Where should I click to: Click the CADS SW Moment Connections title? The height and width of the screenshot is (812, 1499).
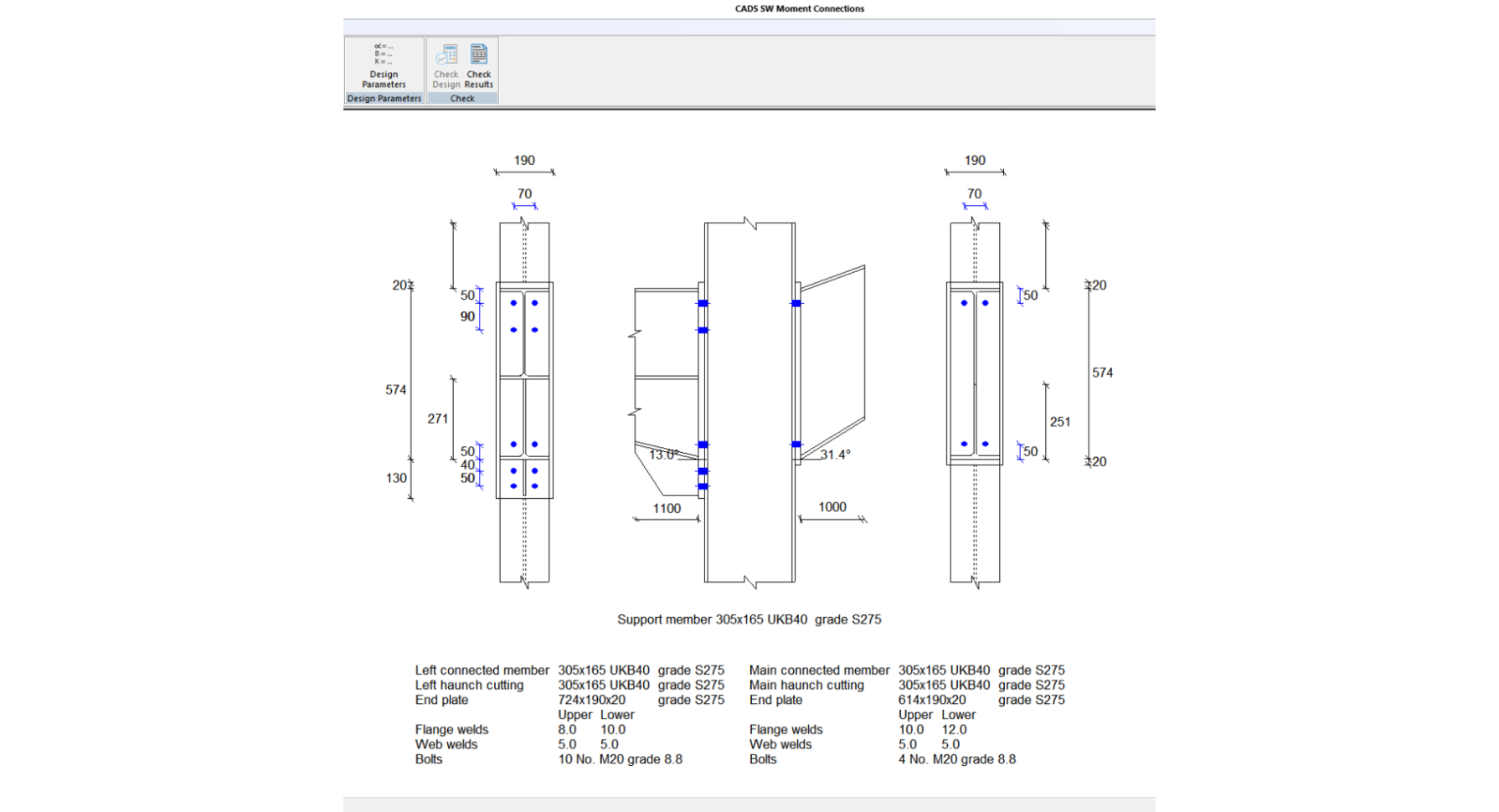(798, 8)
